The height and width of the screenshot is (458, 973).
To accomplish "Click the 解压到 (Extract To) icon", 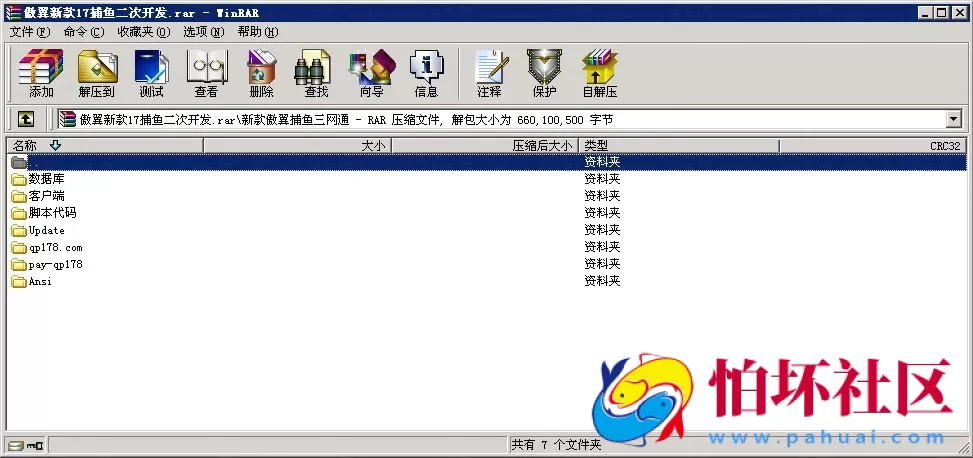I will tap(96, 73).
